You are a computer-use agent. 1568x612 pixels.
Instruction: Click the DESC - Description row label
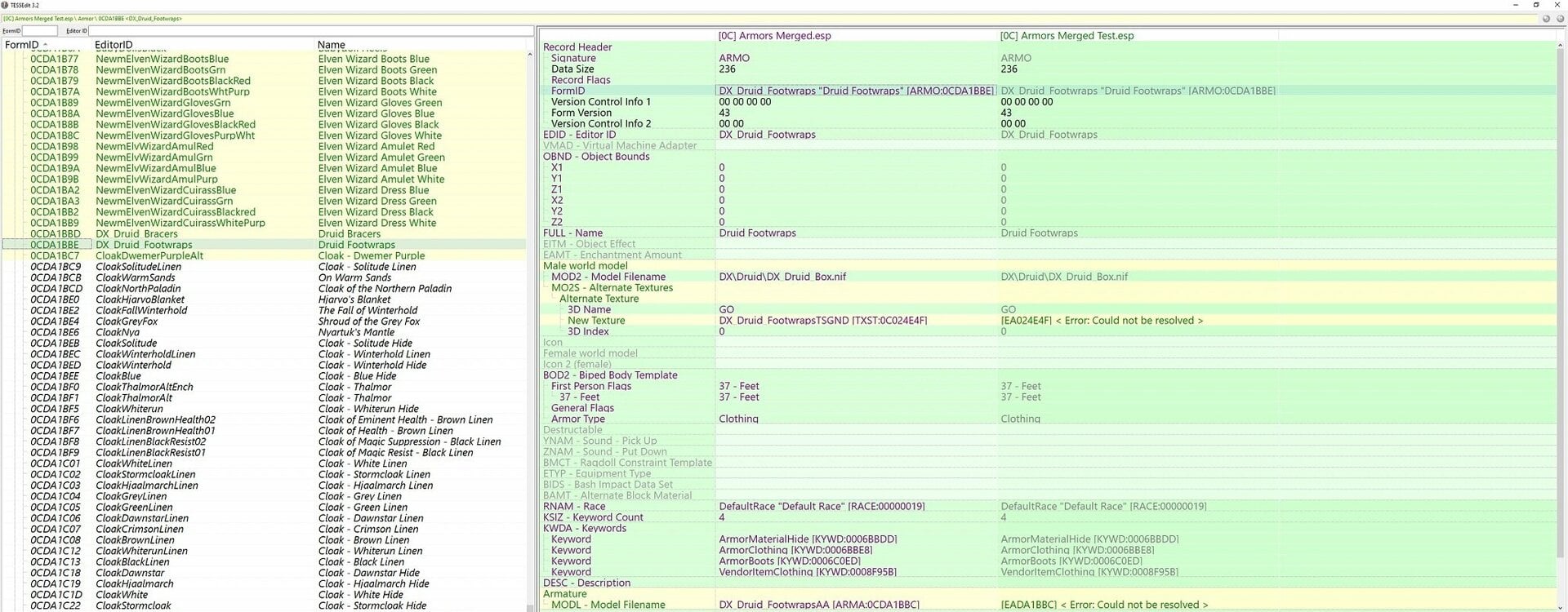tap(586, 583)
